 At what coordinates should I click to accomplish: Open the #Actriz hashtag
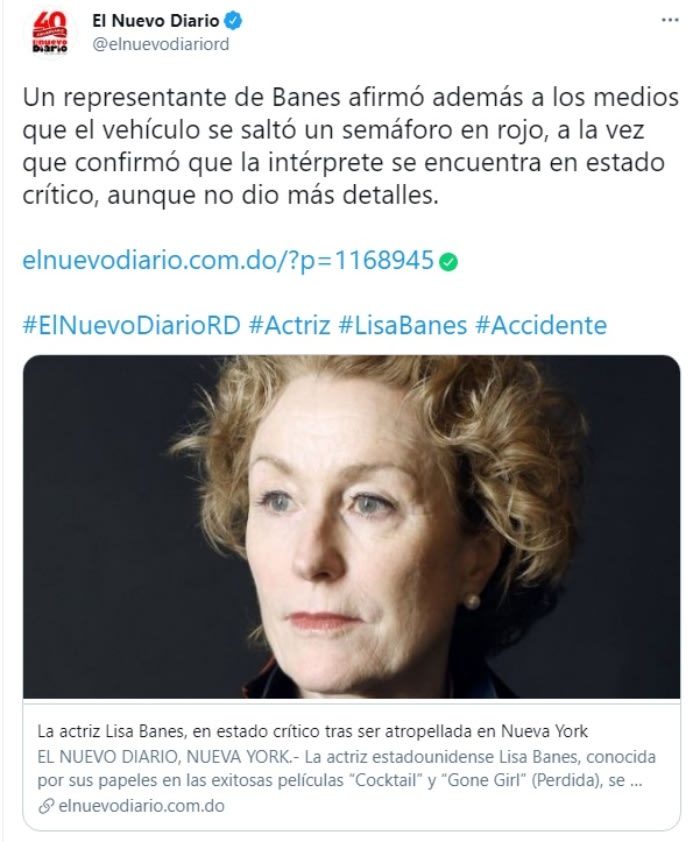pyautogui.click(x=289, y=325)
